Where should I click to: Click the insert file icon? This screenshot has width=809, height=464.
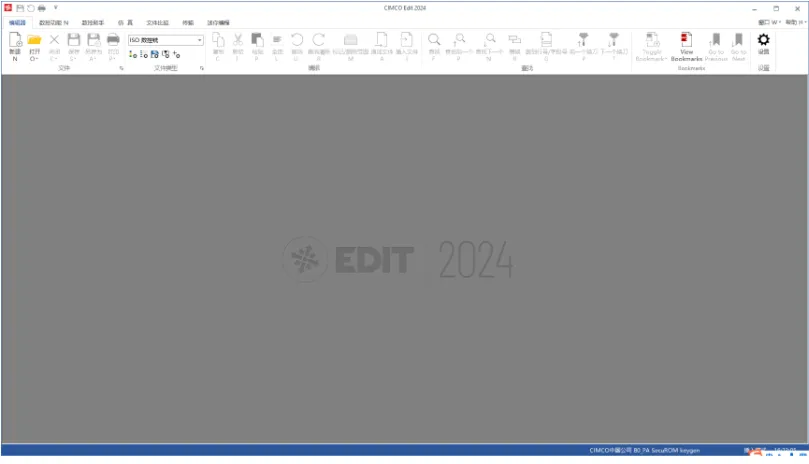(x=407, y=40)
